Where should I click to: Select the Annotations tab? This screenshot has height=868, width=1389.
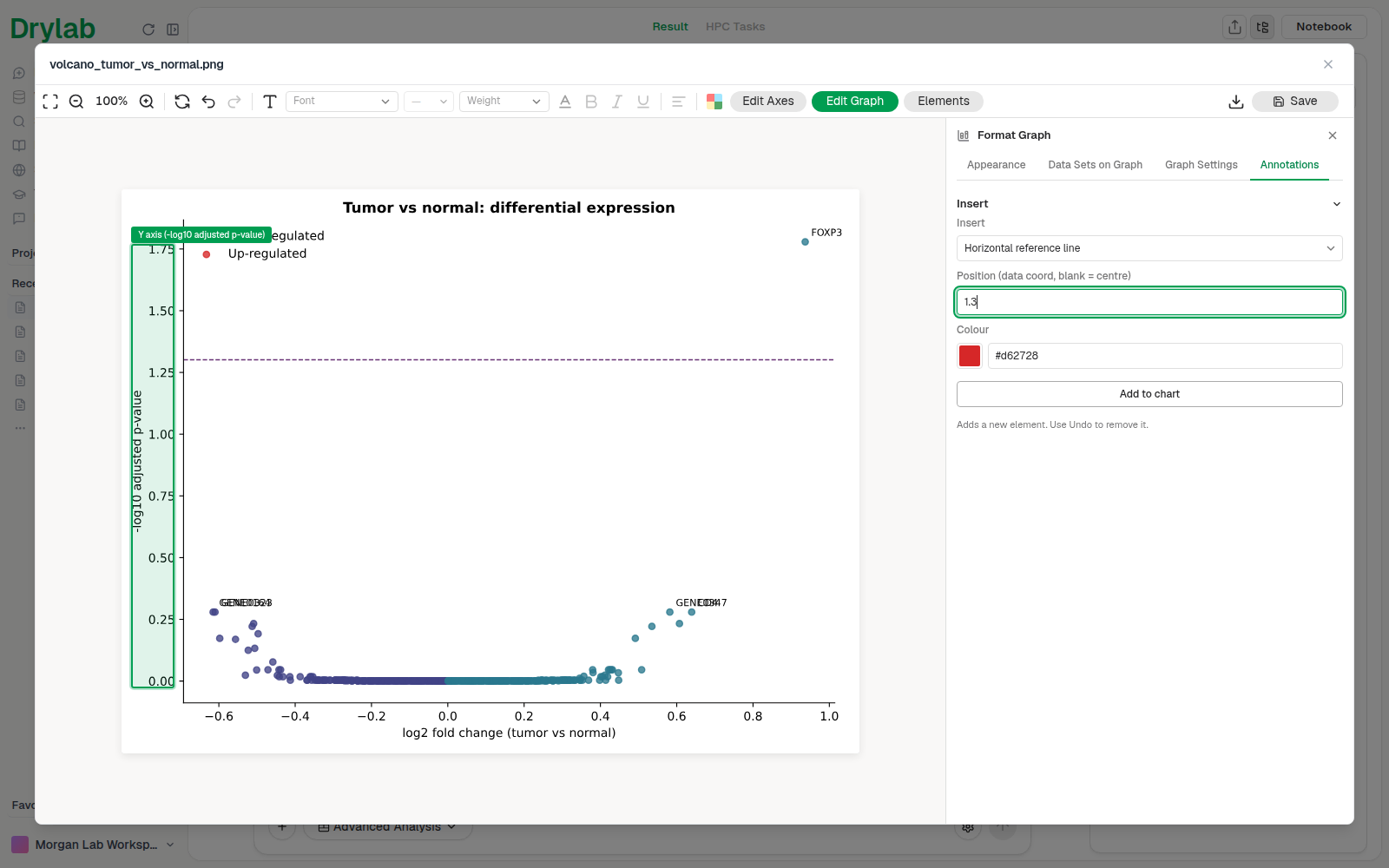[x=1289, y=165]
